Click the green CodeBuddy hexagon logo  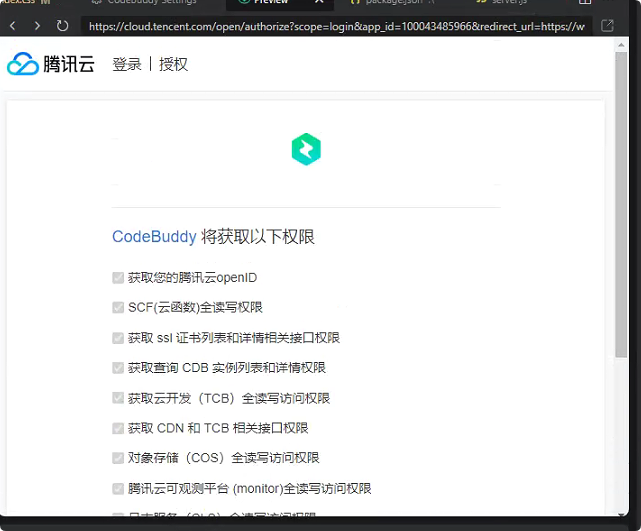click(x=306, y=149)
